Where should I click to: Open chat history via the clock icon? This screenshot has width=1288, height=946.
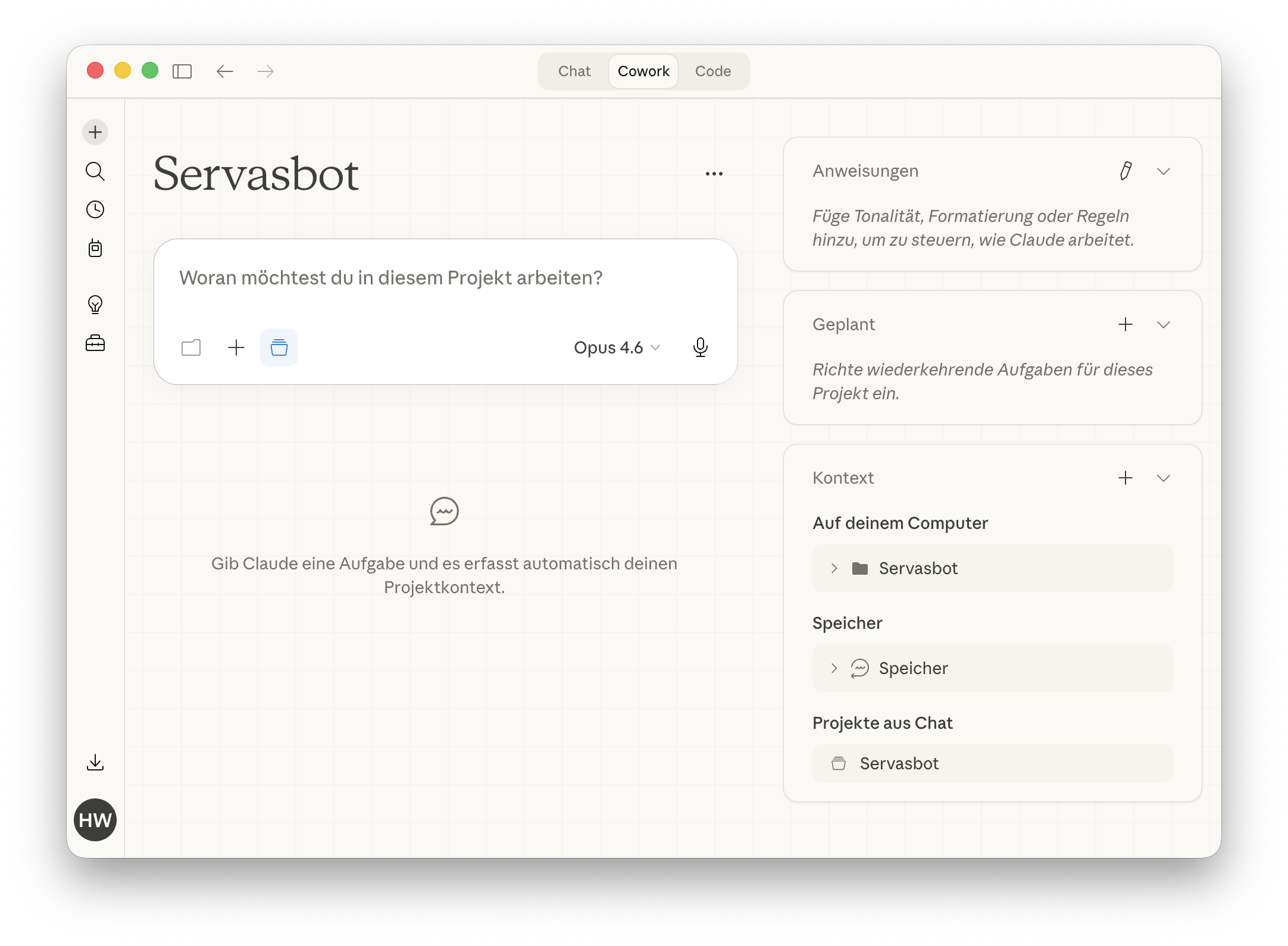point(95,209)
